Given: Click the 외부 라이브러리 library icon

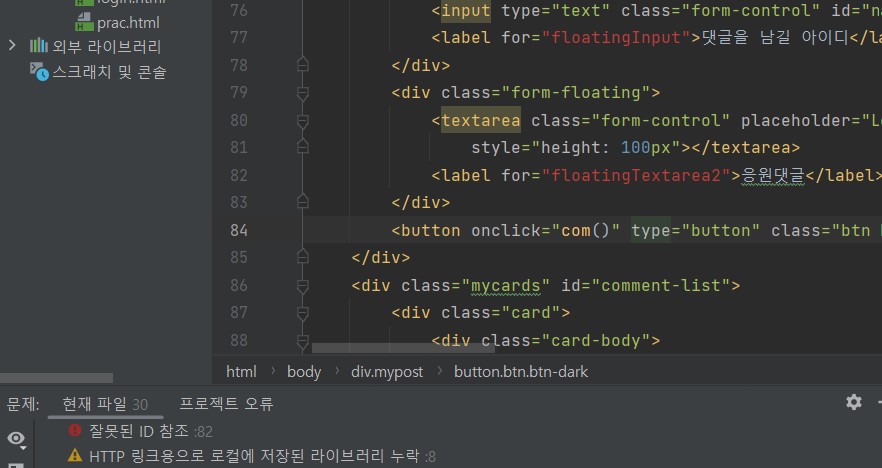Looking at the screenshot, I should (x=38, y=46).
